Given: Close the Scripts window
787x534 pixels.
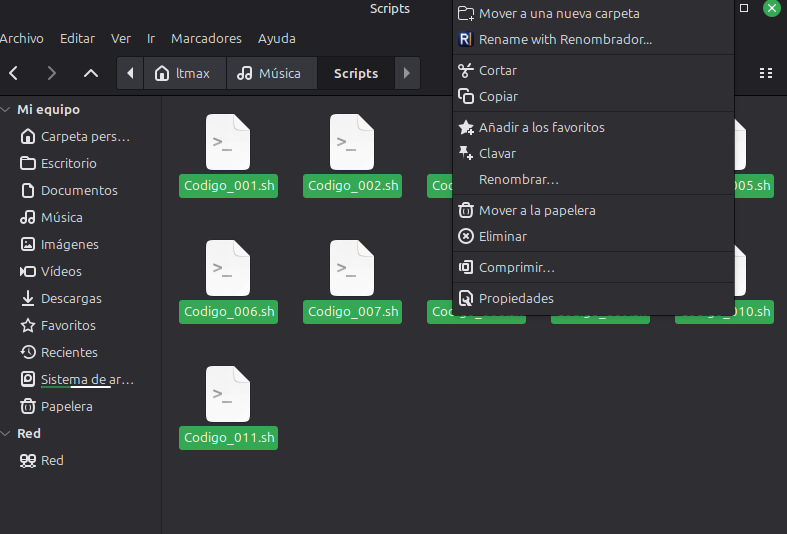Looking at the screenshot, I should click(771, 8).
